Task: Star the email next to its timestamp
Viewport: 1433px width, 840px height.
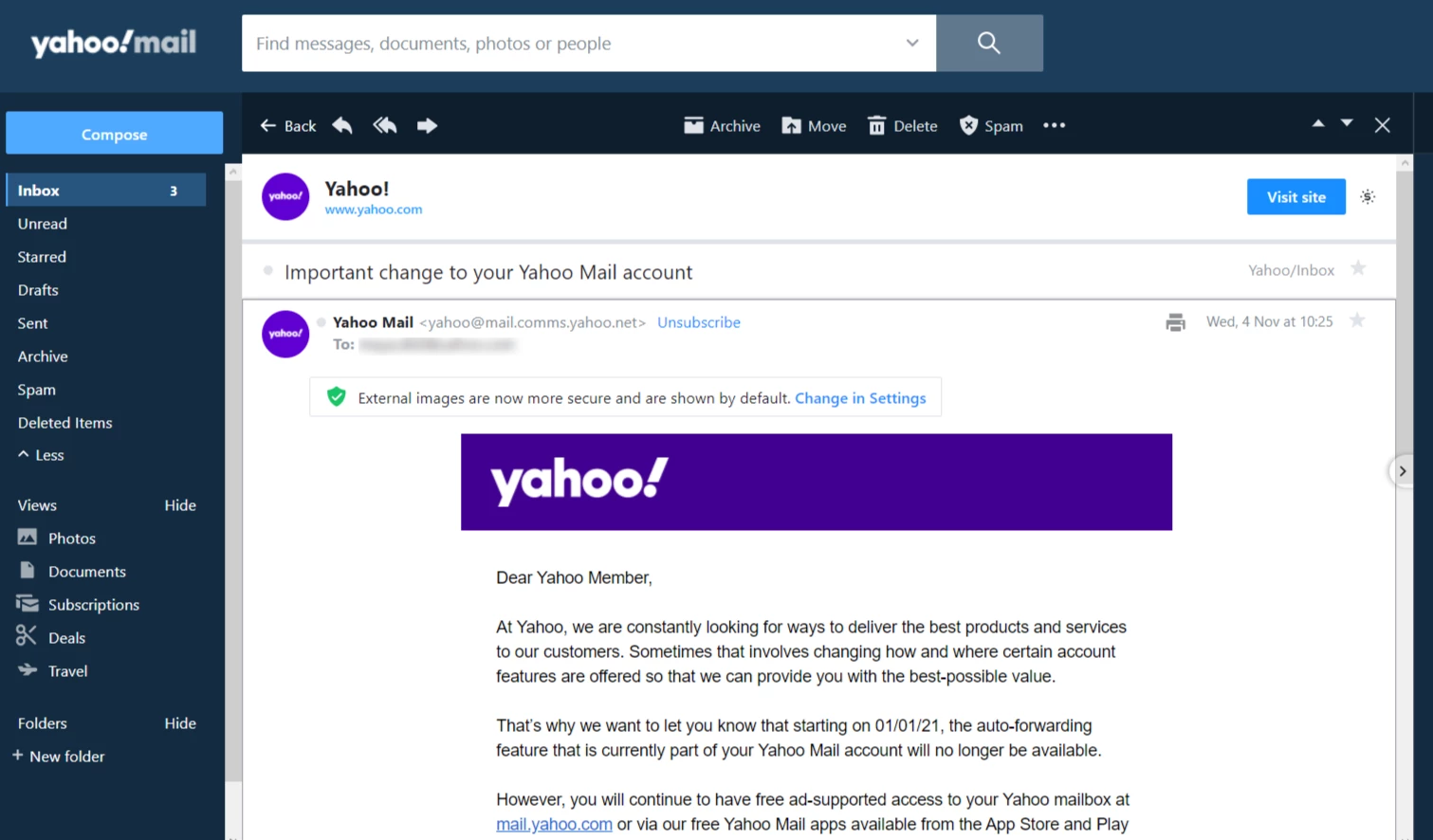Action: click(x=1356, y=321)
